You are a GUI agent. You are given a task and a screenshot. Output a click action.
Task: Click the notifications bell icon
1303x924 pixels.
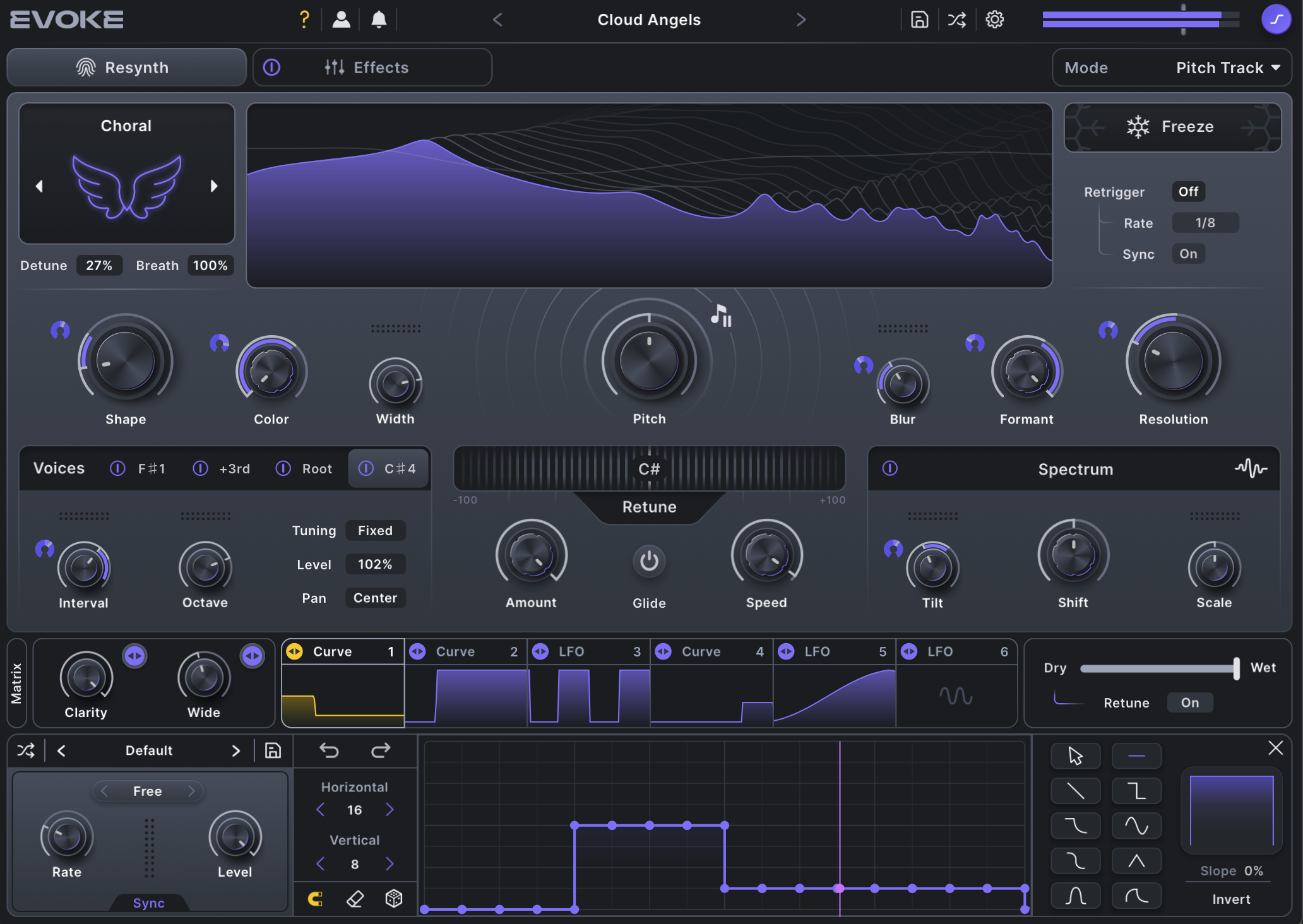pyautogui.click(x=379, y=20)
